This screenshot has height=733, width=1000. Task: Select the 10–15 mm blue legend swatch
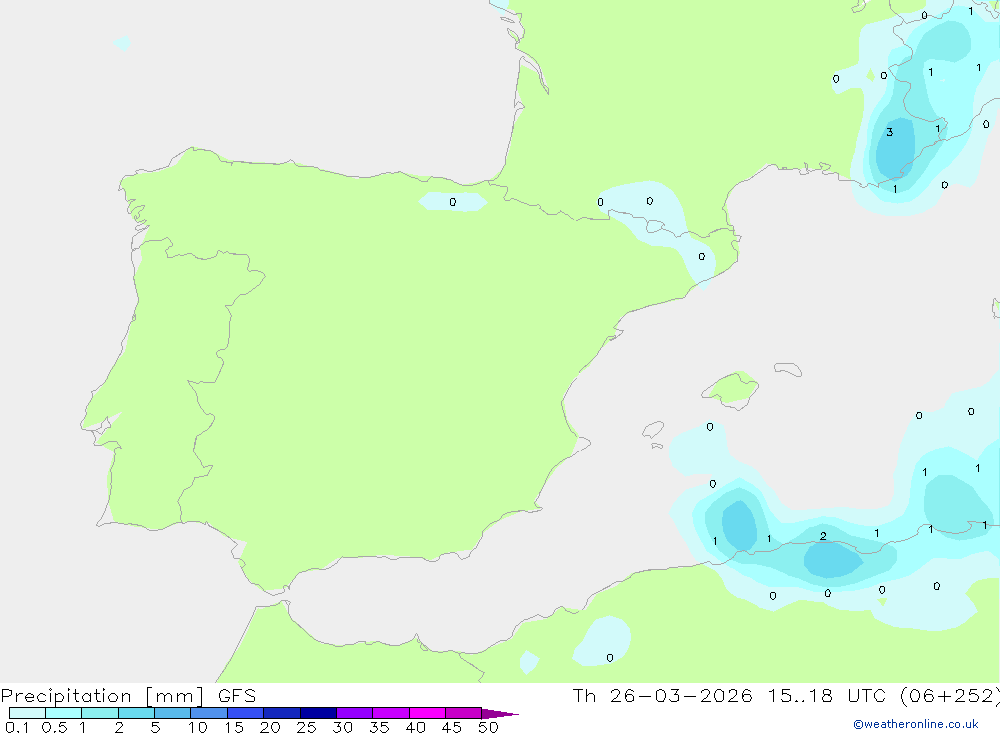point(209,713)
